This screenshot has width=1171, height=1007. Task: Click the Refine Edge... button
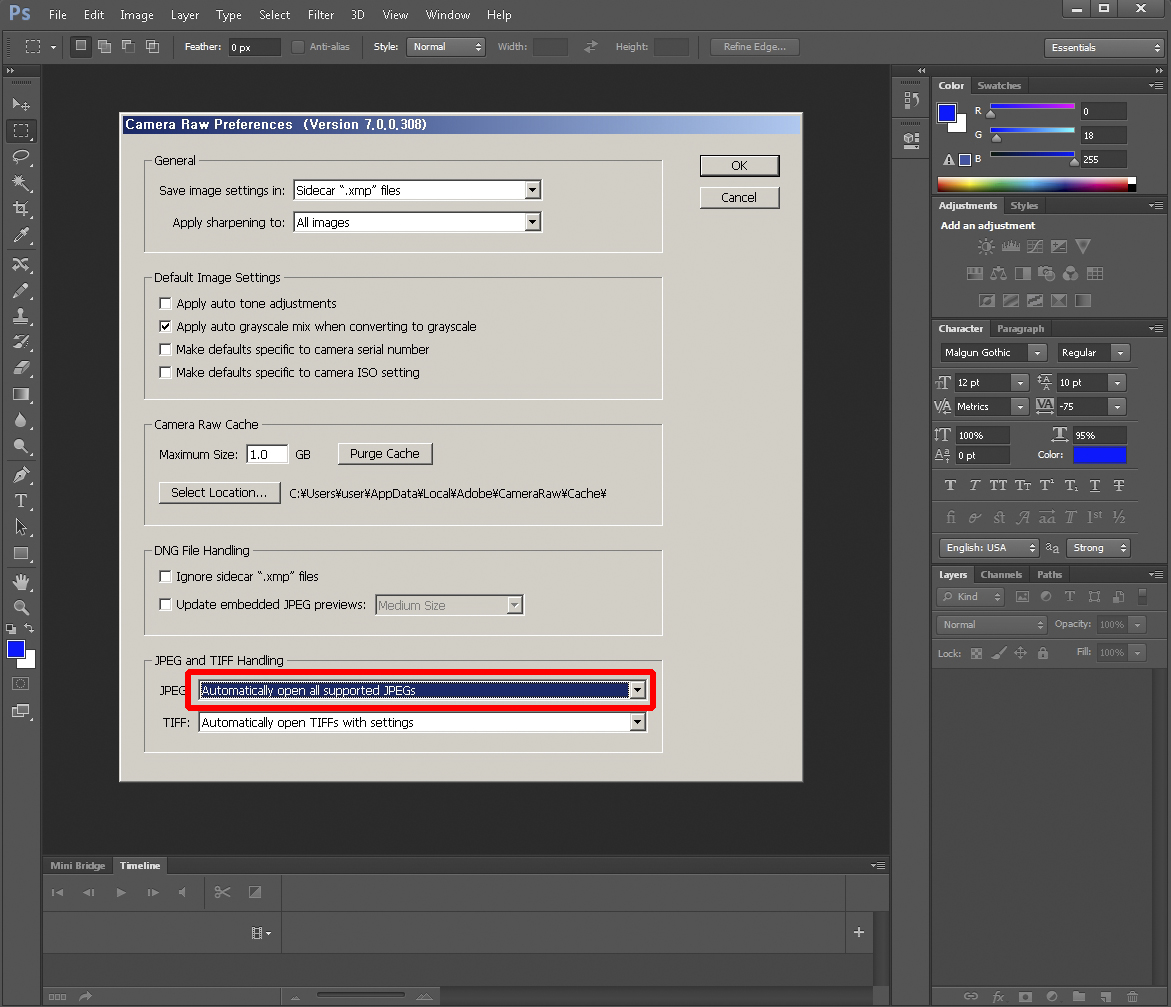pos(754,47)
